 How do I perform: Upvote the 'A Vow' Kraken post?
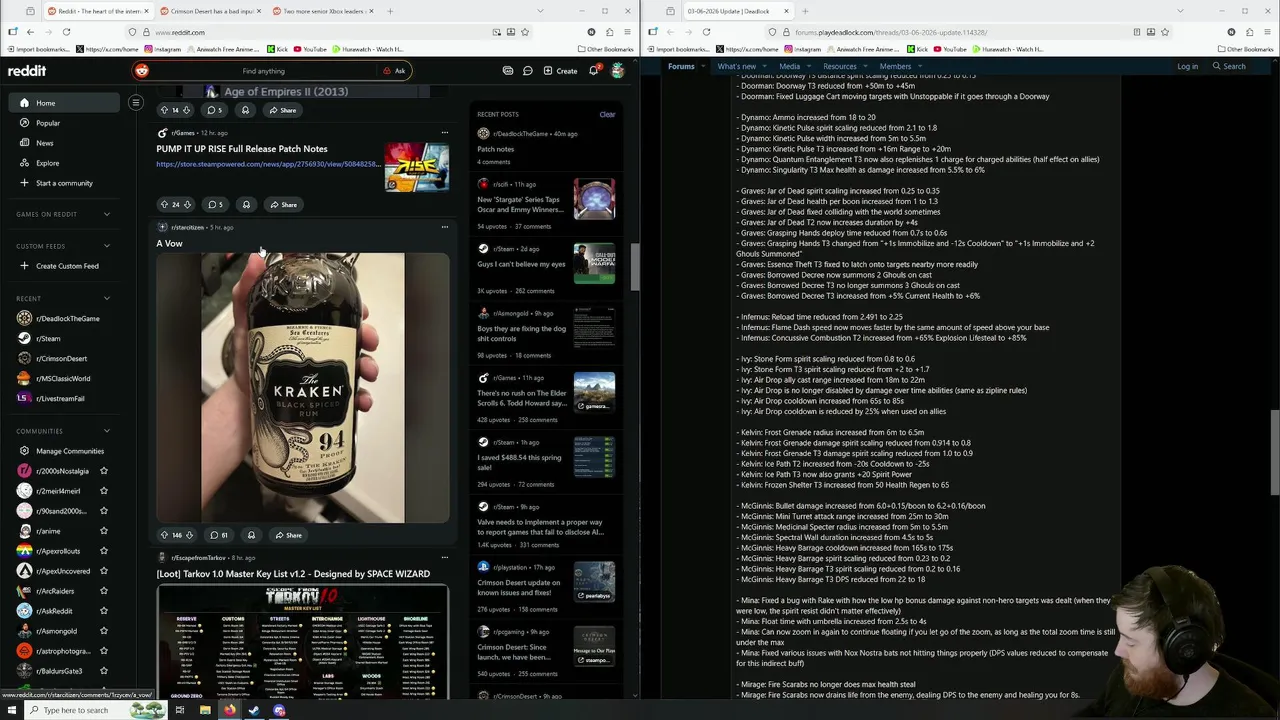[164, 535]
